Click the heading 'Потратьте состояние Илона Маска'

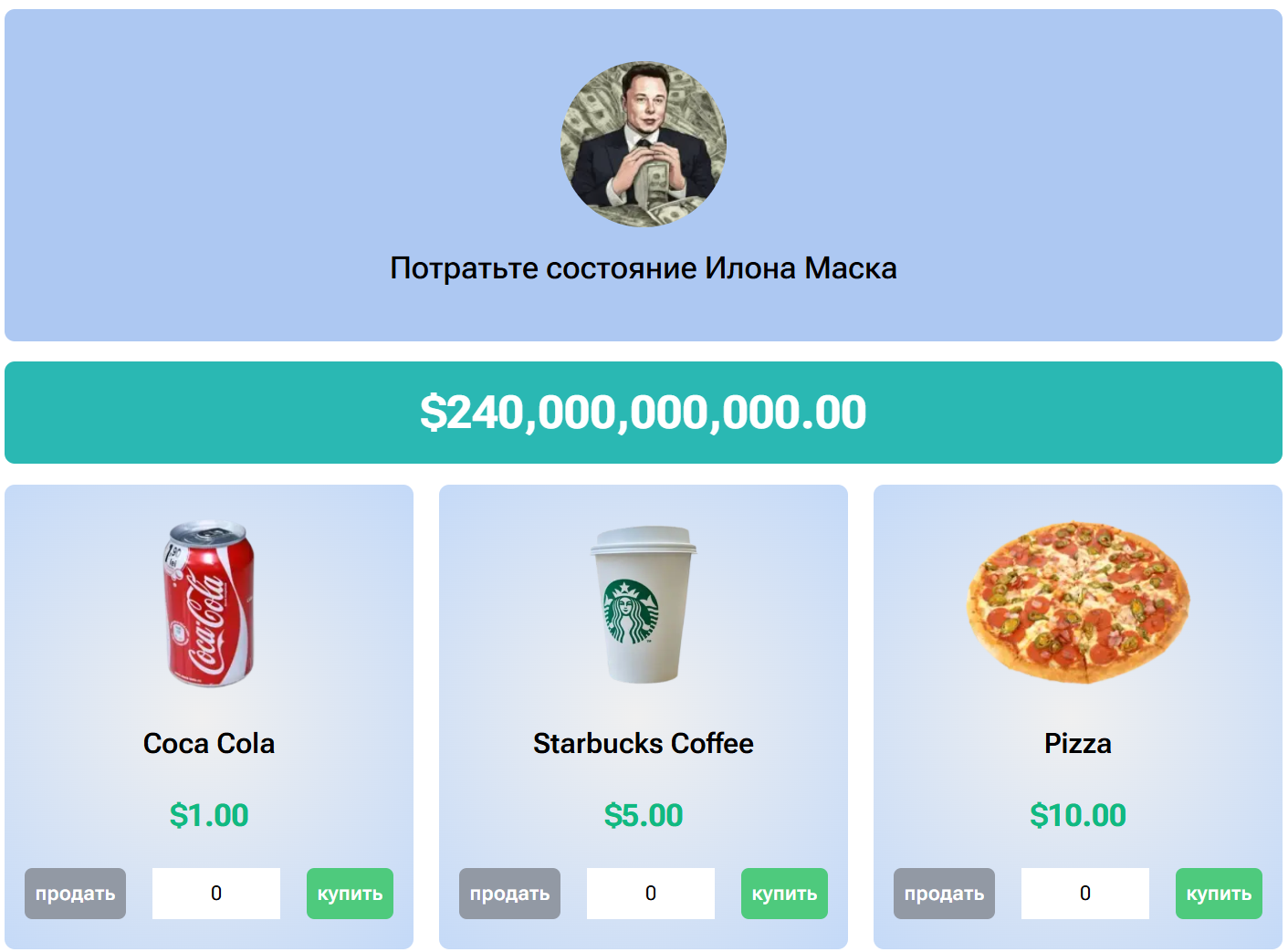(644, 268)
